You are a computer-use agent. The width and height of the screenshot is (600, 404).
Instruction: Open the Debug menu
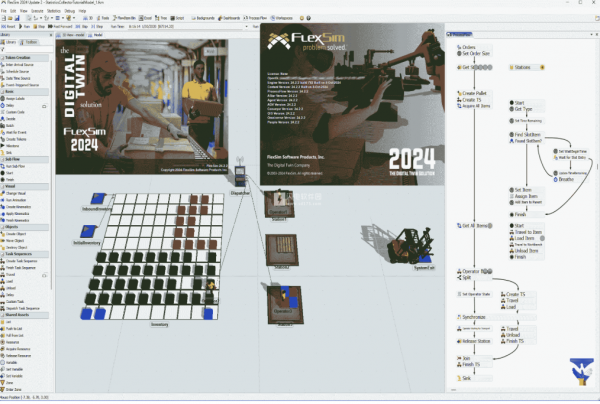(69, 11)
